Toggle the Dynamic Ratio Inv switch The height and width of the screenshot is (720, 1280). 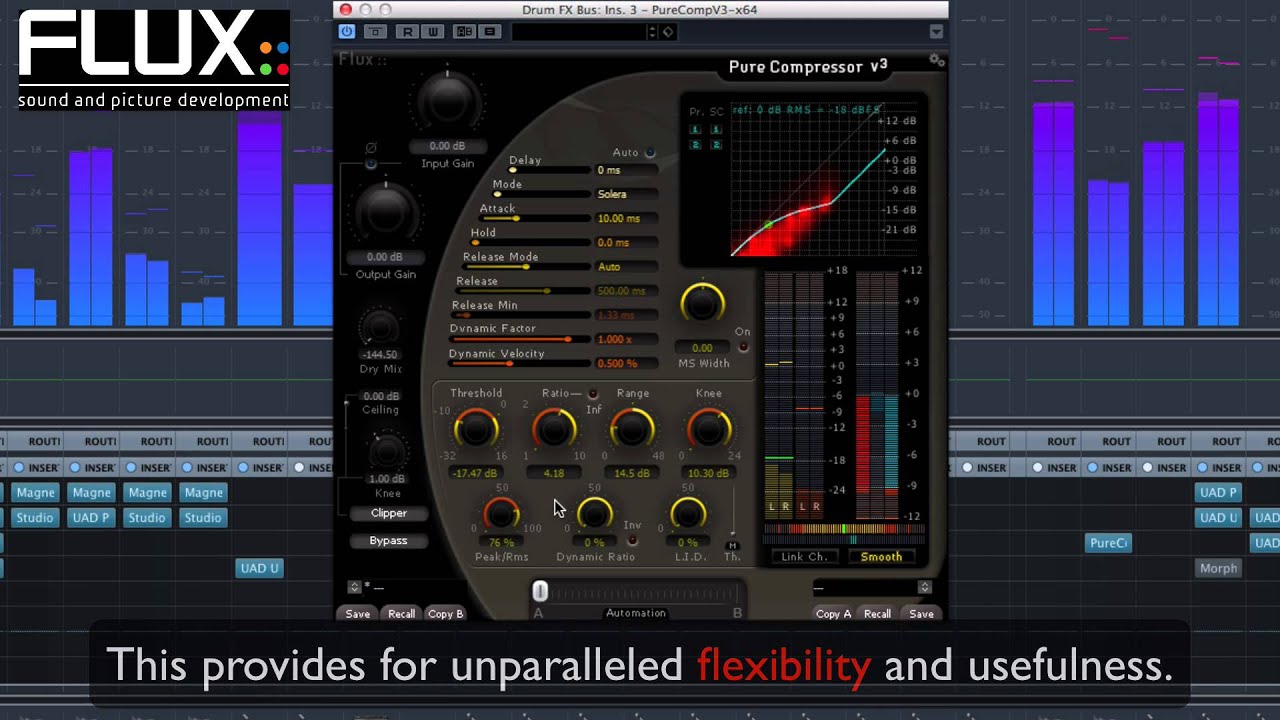coord(632,540)
